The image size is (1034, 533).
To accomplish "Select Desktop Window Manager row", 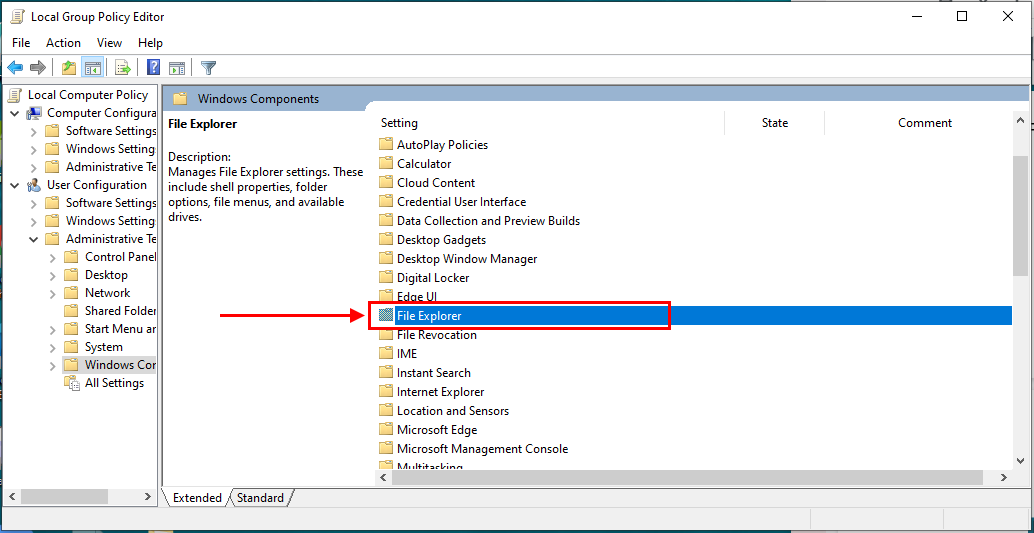I will click(x=467, y=259).
